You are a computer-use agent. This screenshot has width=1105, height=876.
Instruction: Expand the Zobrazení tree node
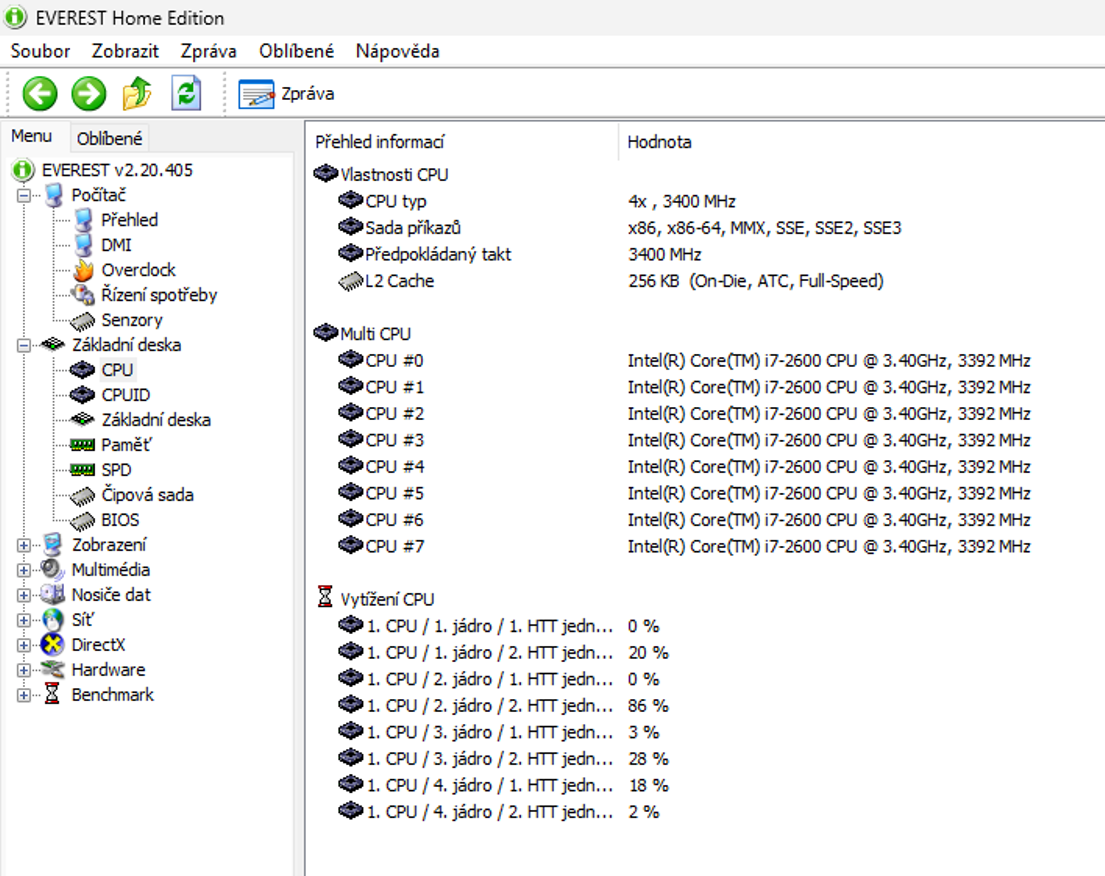tap(22, 544)
